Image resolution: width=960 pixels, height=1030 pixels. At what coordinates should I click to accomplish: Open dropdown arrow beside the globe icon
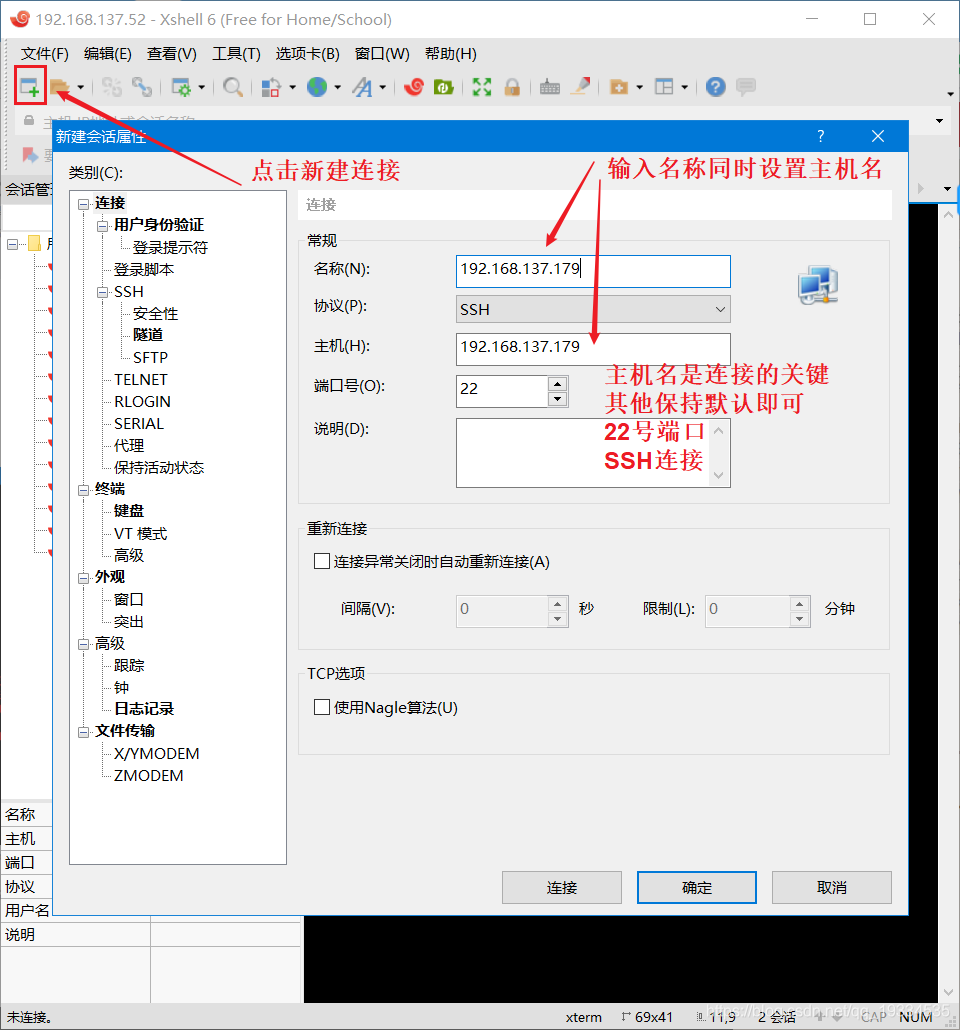tap(338, 87)
